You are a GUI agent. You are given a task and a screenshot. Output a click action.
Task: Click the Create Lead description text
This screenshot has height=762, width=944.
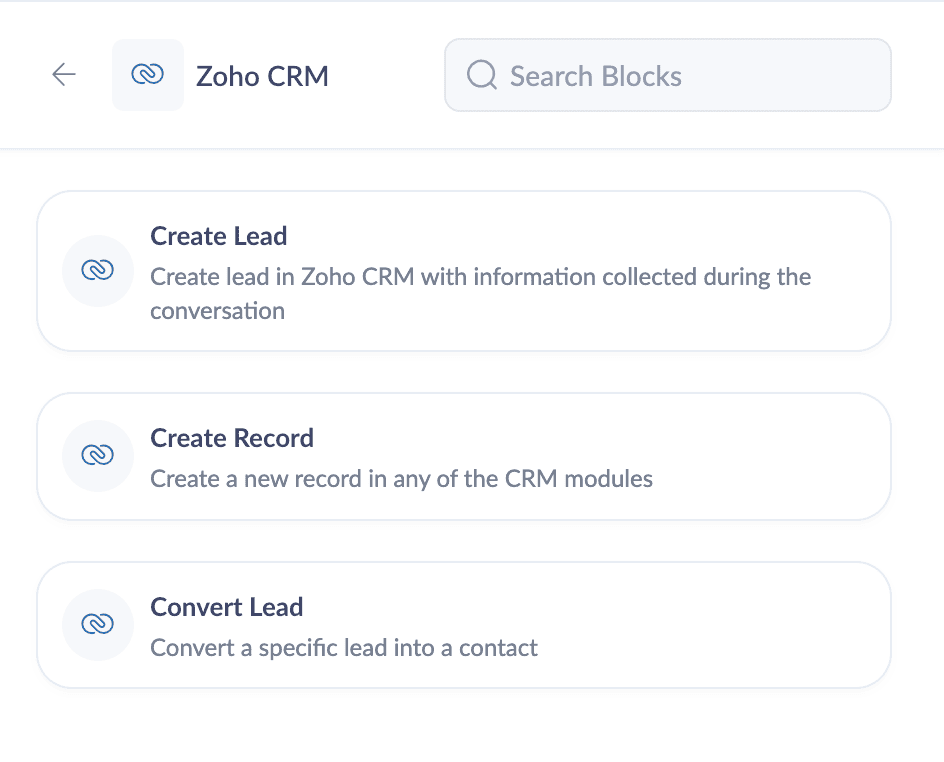click(480, 277)
